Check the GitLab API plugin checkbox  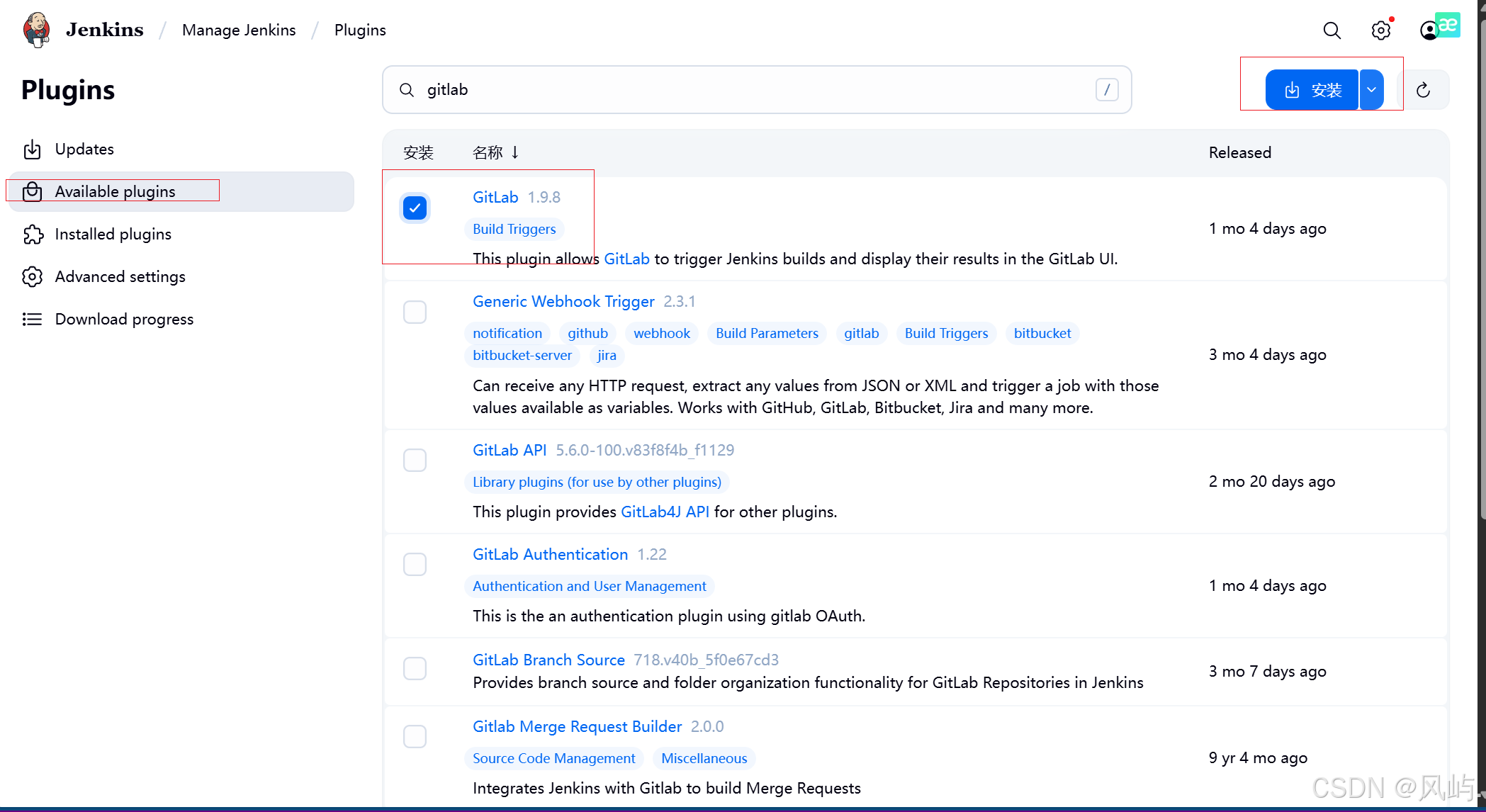(415, 461)
